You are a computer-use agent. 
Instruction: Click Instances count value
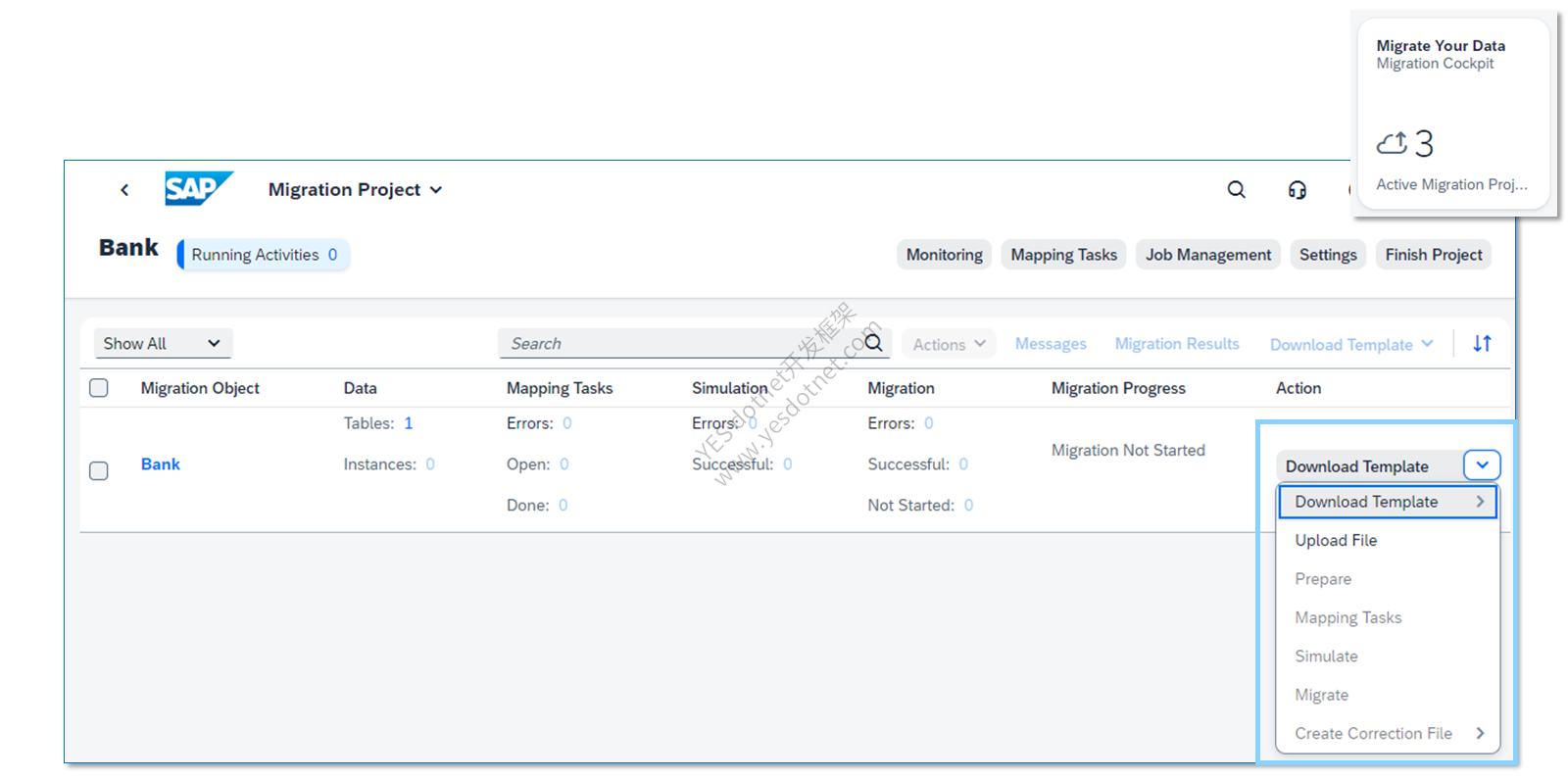[430, 464]
